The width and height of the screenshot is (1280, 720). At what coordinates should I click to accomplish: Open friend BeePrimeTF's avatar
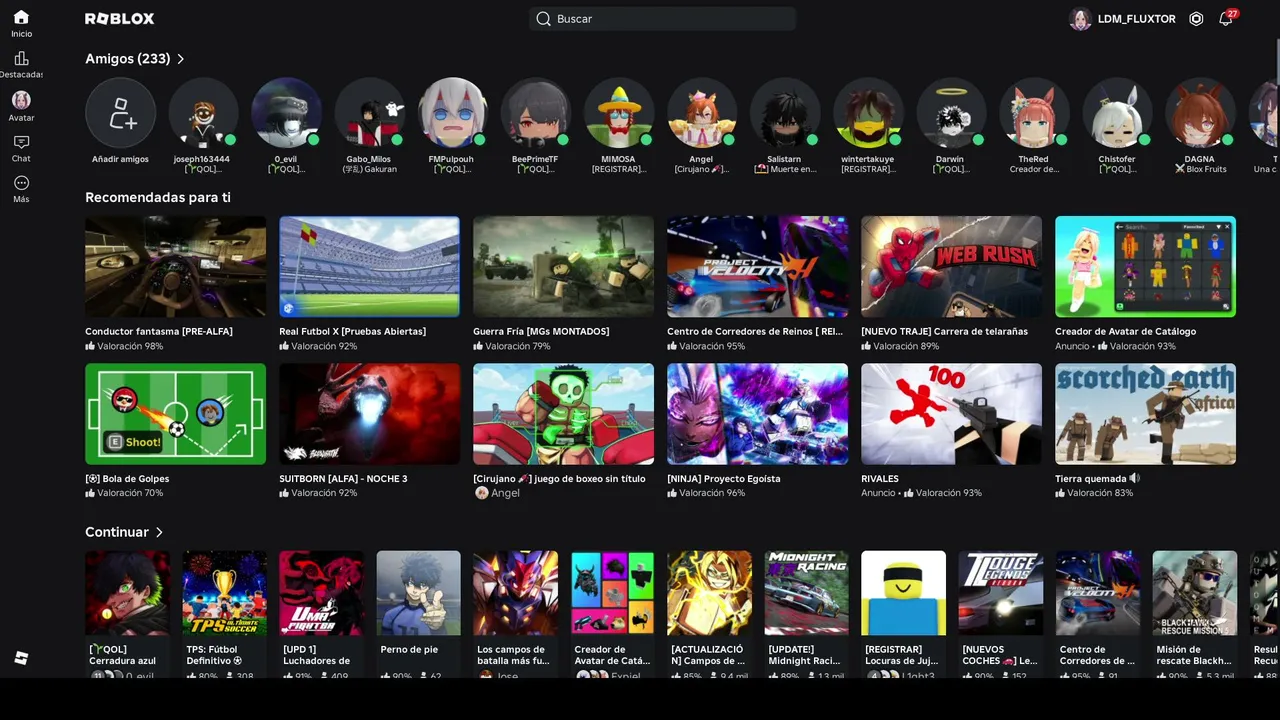(535, 113)
